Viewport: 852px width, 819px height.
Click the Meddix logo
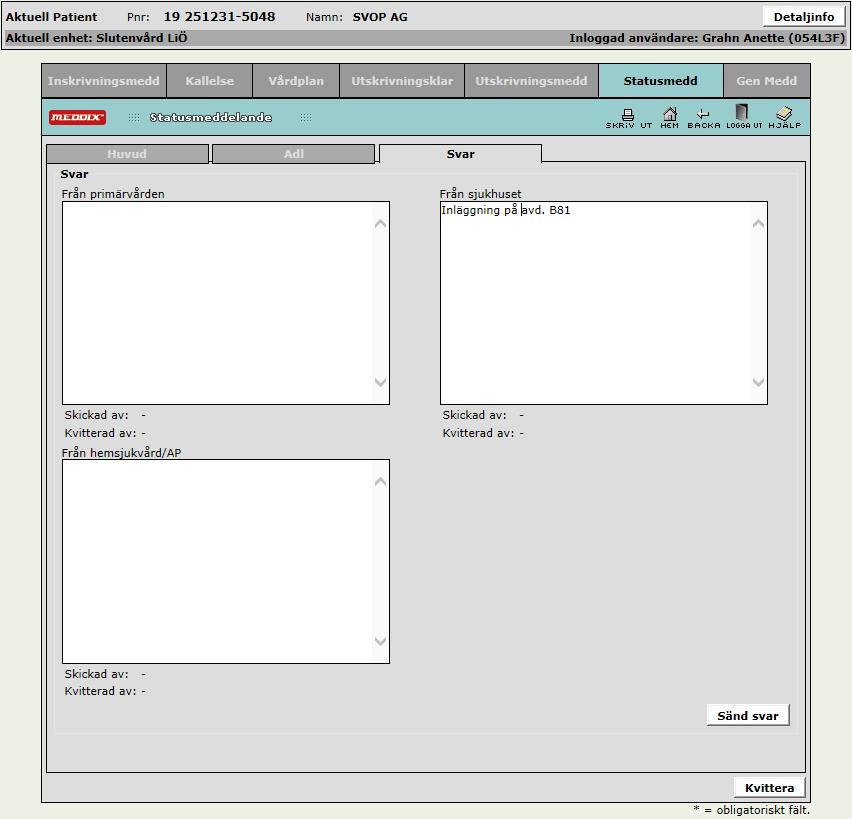(77, 117)
